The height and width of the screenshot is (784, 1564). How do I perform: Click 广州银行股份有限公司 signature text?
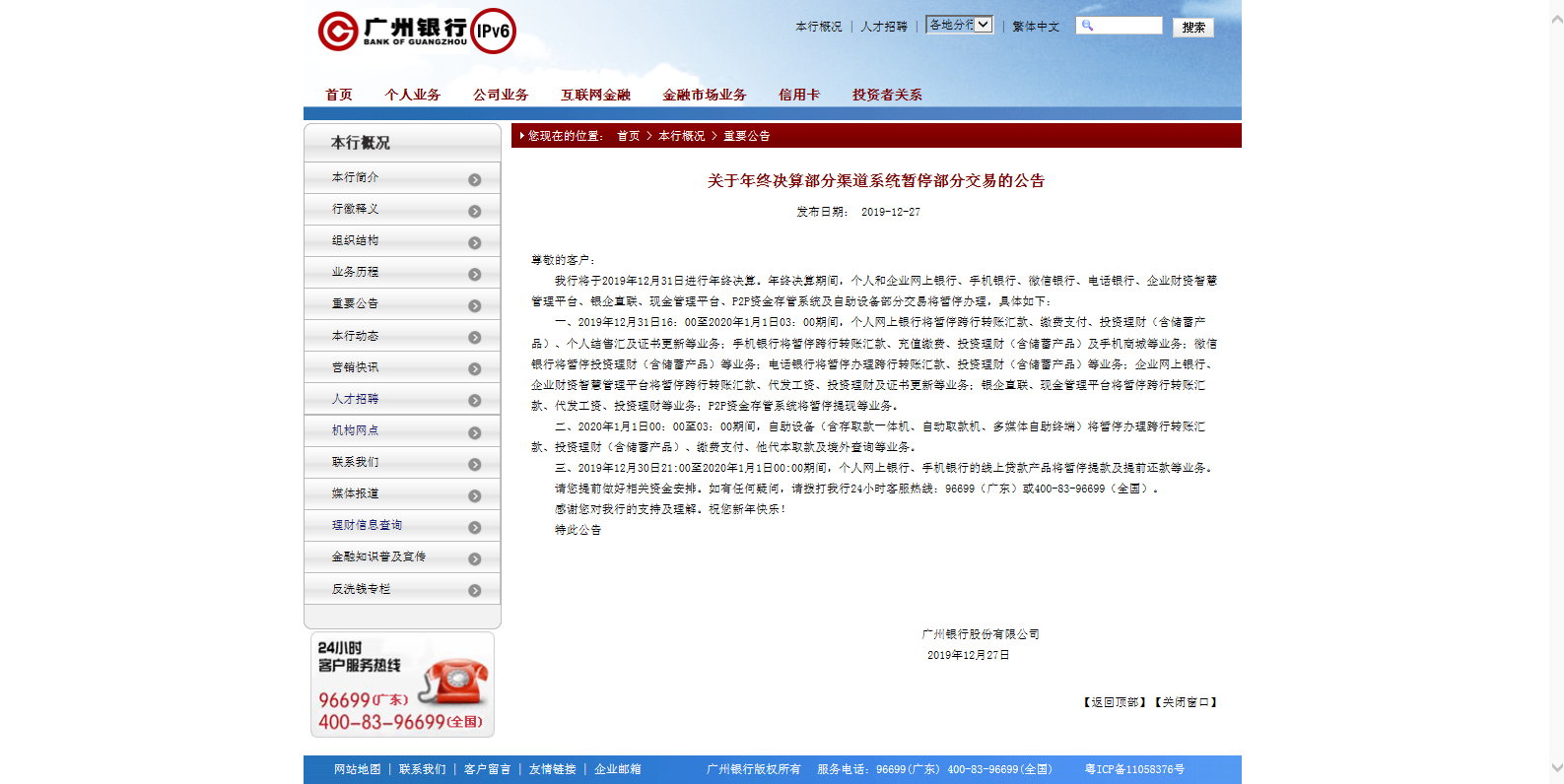coord(981,634)
